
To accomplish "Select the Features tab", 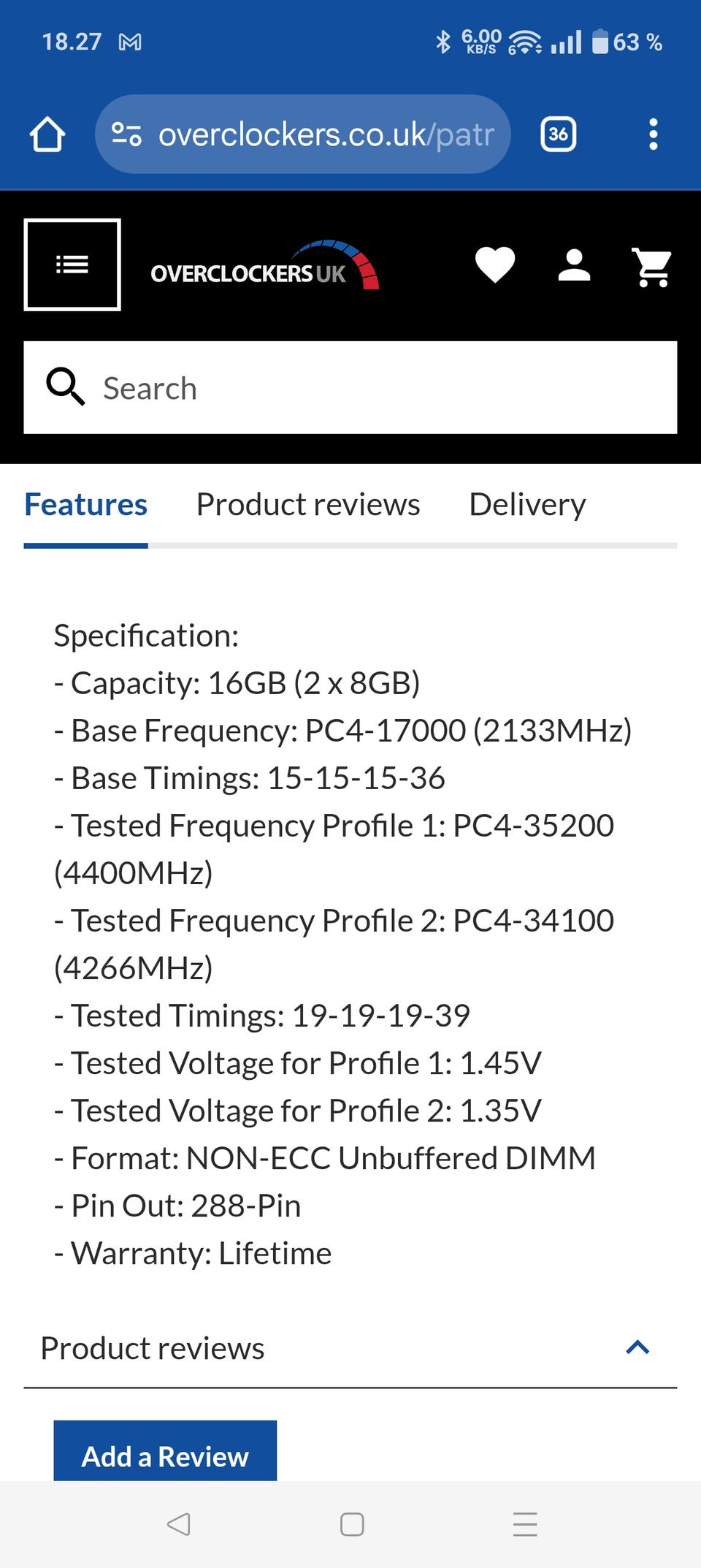I will (x=85, y=505).
